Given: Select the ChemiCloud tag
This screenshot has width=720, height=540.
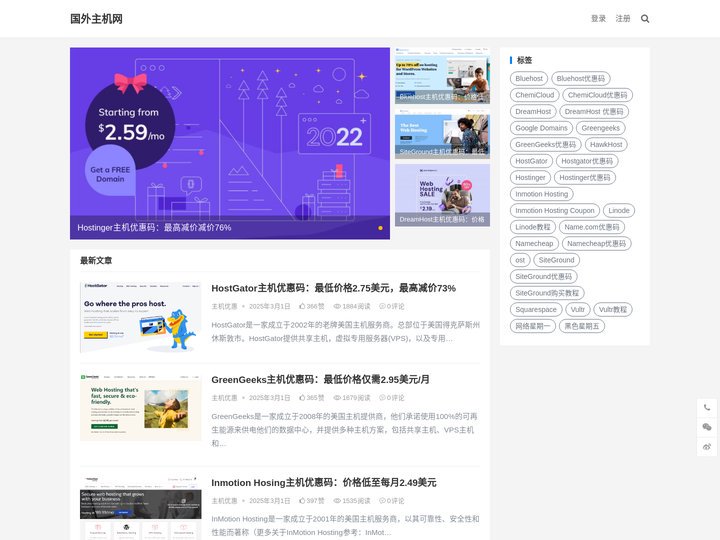Looking at the screenshot, I should click(x=534, y=95).
